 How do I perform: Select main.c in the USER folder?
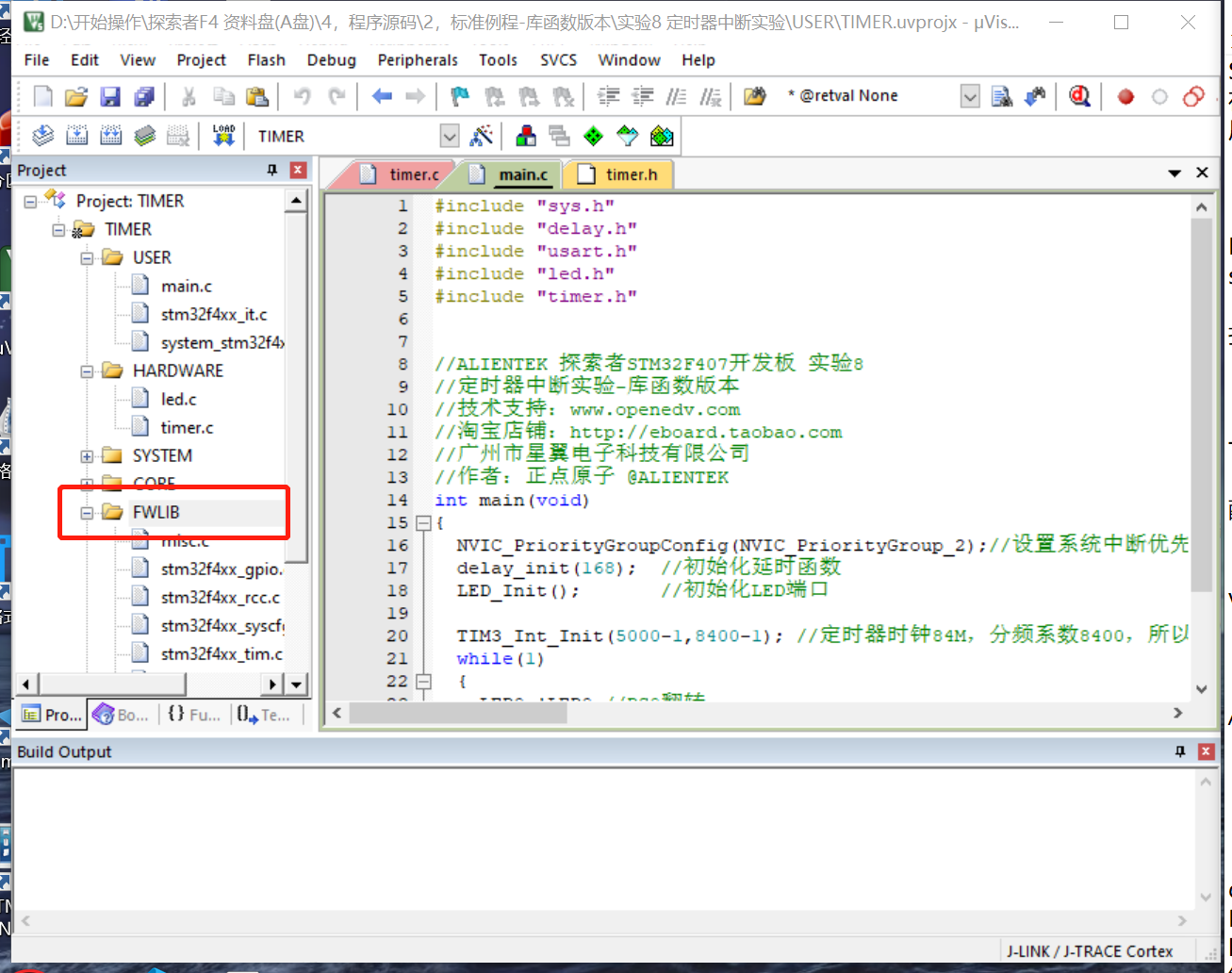point(187,286)
